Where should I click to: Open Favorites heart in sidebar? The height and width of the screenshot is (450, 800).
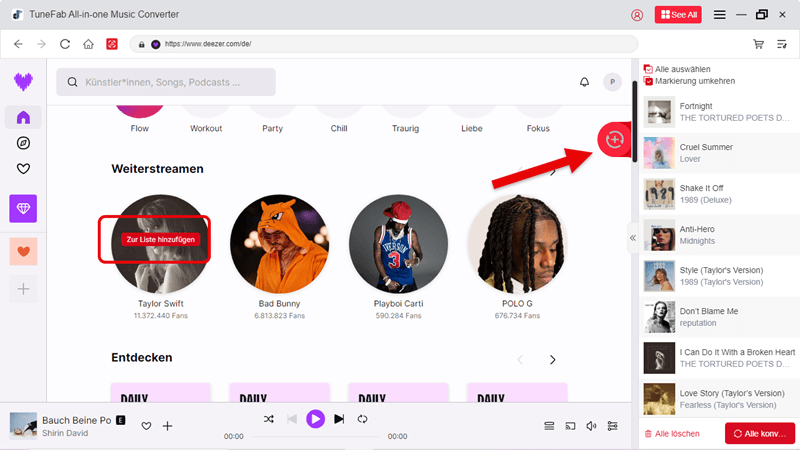tap(23, 169)
